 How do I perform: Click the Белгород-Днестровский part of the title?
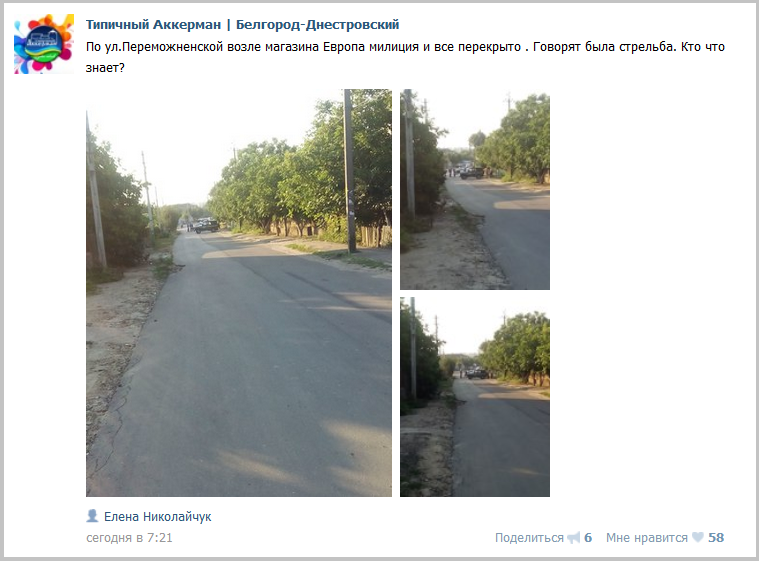[318, 25]
